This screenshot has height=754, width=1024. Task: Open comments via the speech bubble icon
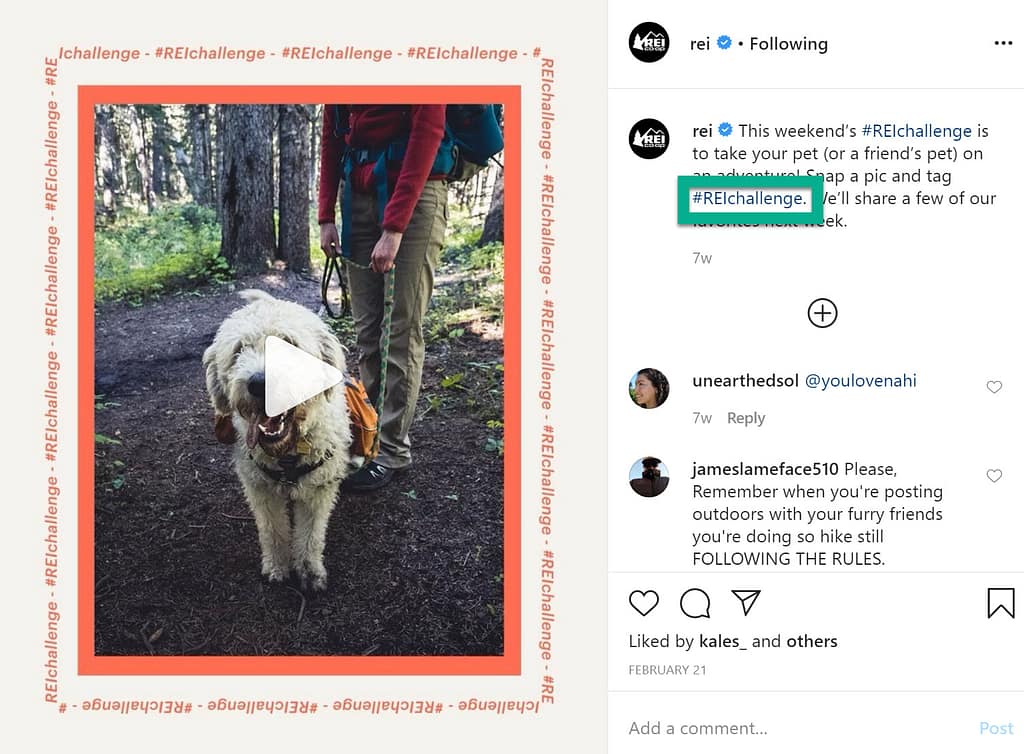695,603
